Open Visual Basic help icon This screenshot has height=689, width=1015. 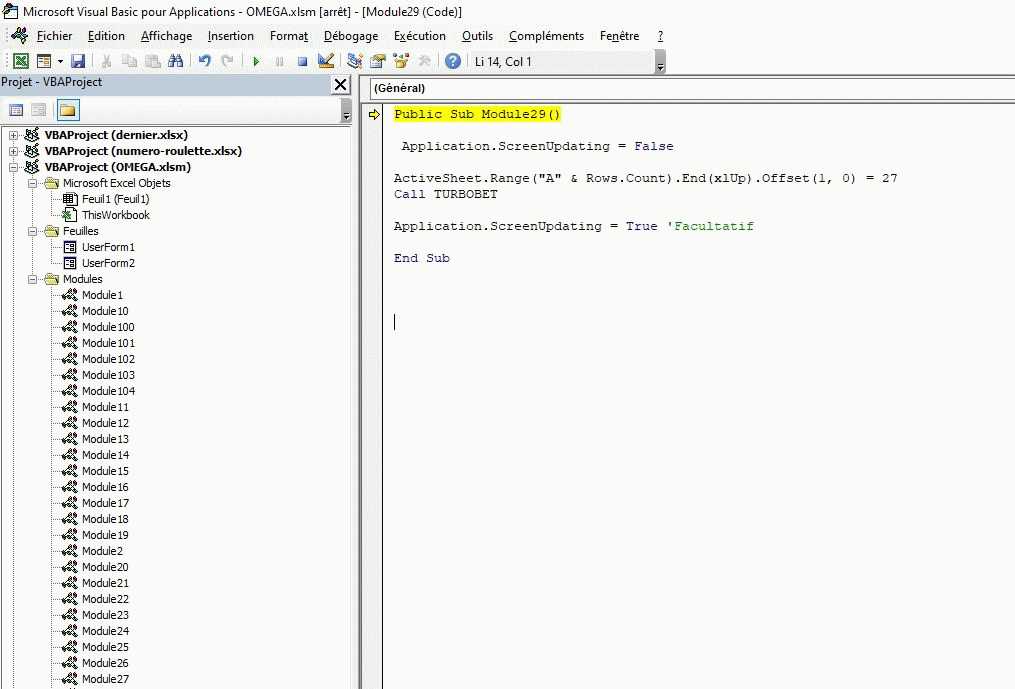453,61
